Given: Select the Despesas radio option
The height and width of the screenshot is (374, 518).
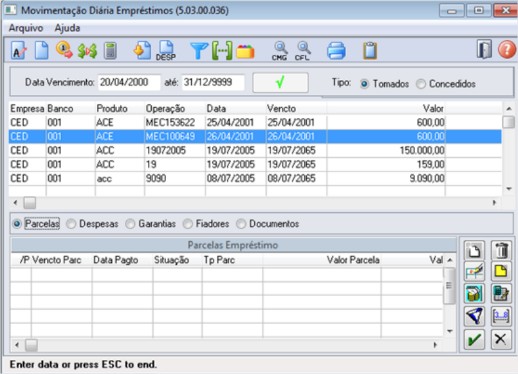Looking at the screenshot, I should coord(71,224).
